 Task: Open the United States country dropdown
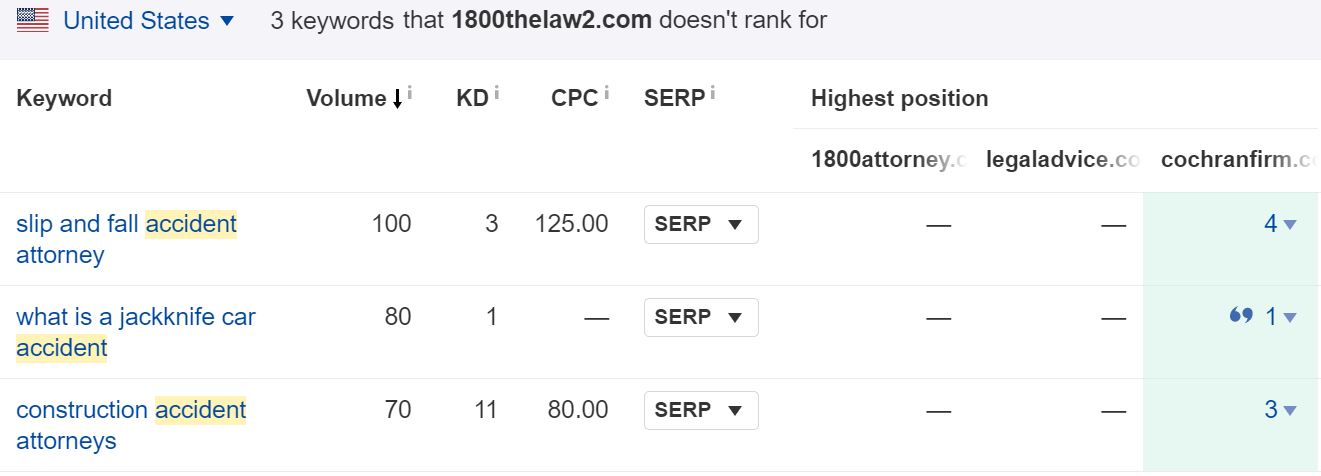[148, 20]
